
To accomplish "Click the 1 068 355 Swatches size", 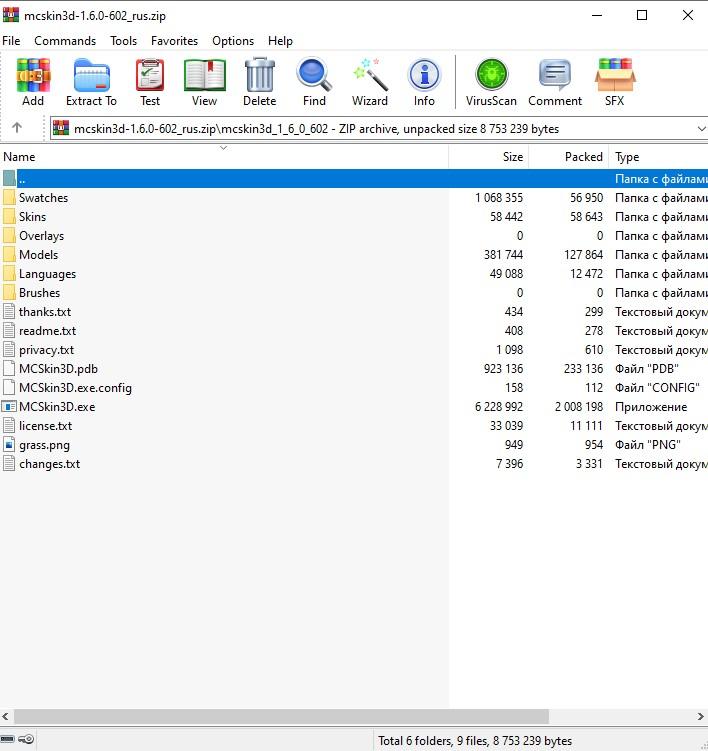I will click(x=499, y=197).
